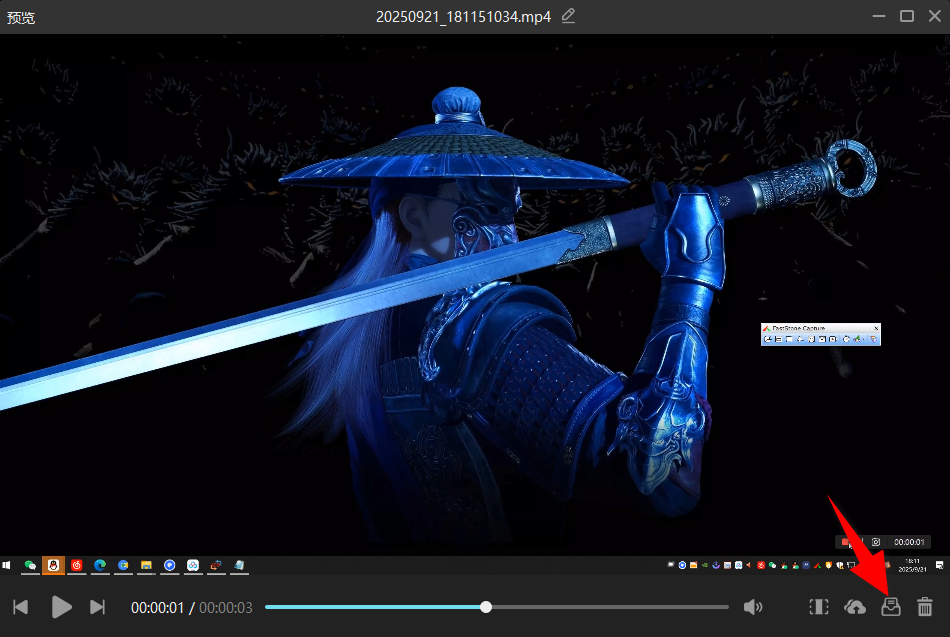Click the total duration 00:00:03
The width and height of the screenshot is (950, 637).
(x=225, y=608)
